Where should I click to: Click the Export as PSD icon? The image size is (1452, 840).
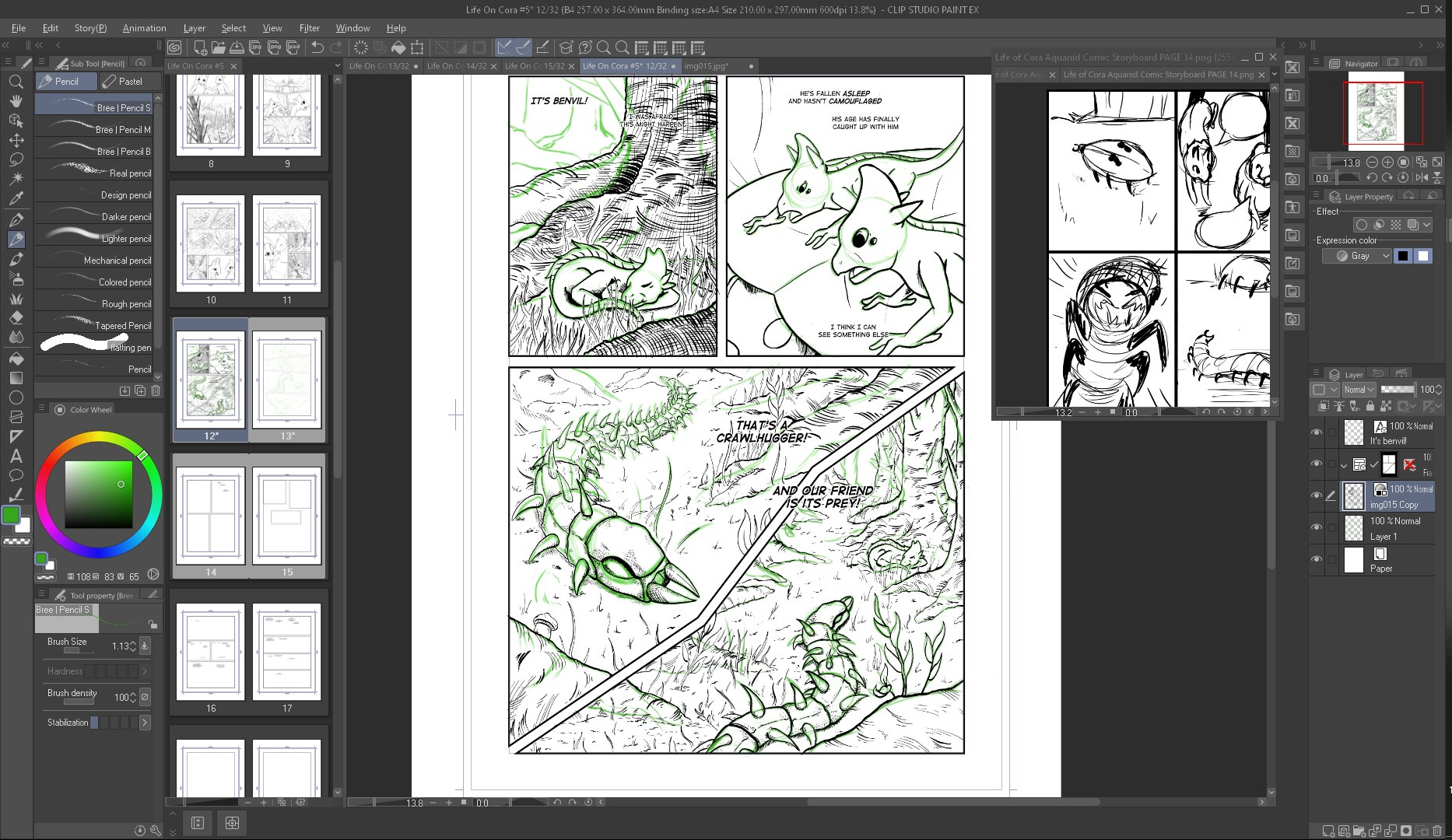(293, 47)
